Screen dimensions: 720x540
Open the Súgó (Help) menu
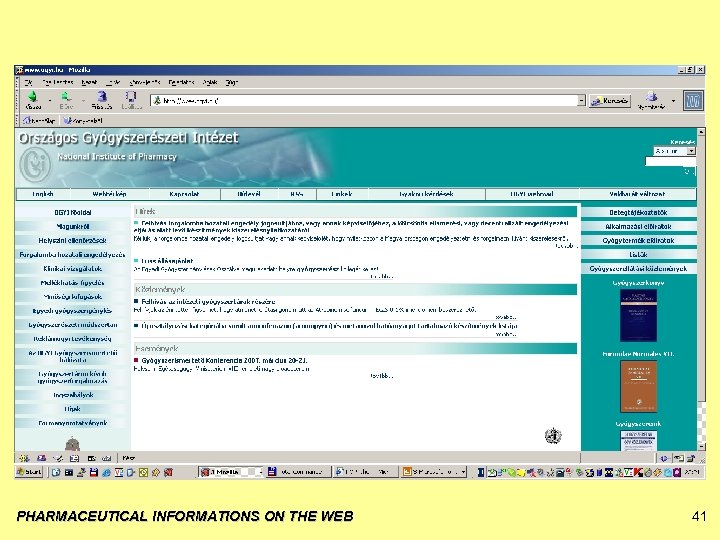coord(232,82)
